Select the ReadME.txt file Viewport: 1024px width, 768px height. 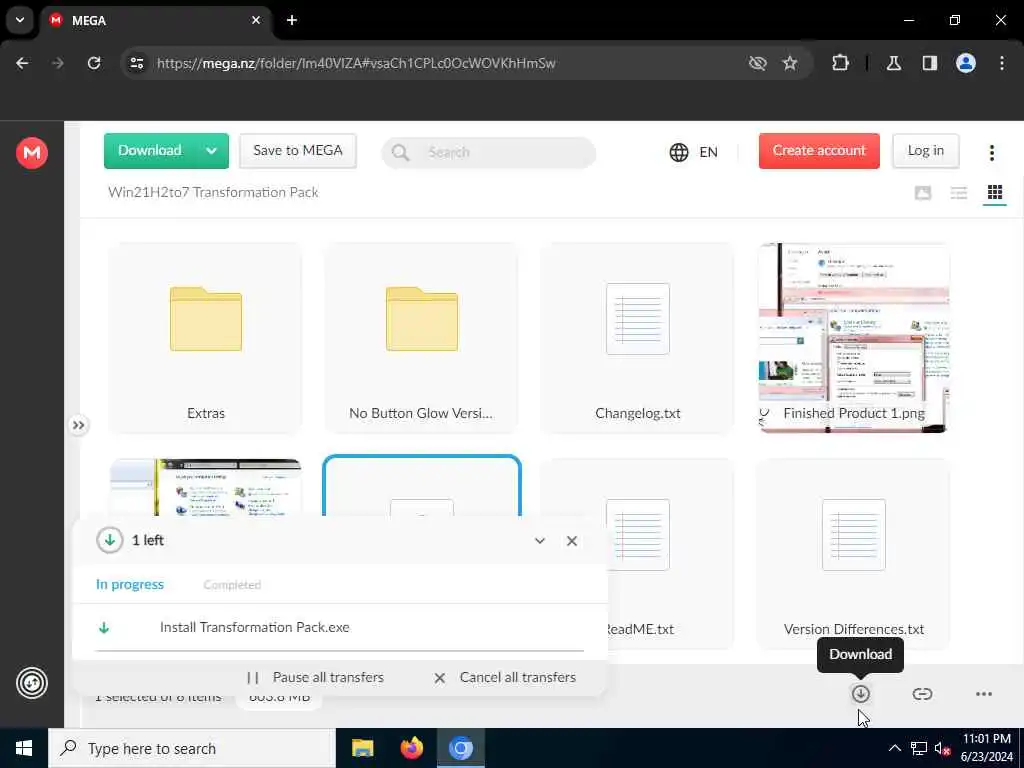tap(671, 554)
